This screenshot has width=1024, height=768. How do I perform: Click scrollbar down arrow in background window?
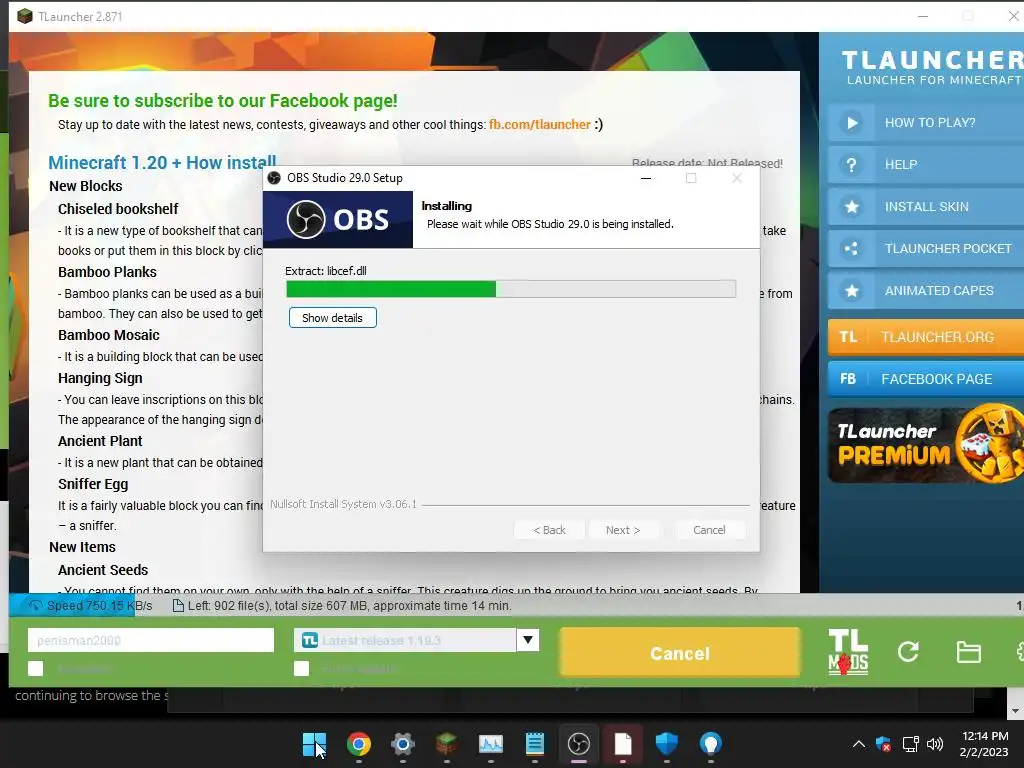(1015, 711)
